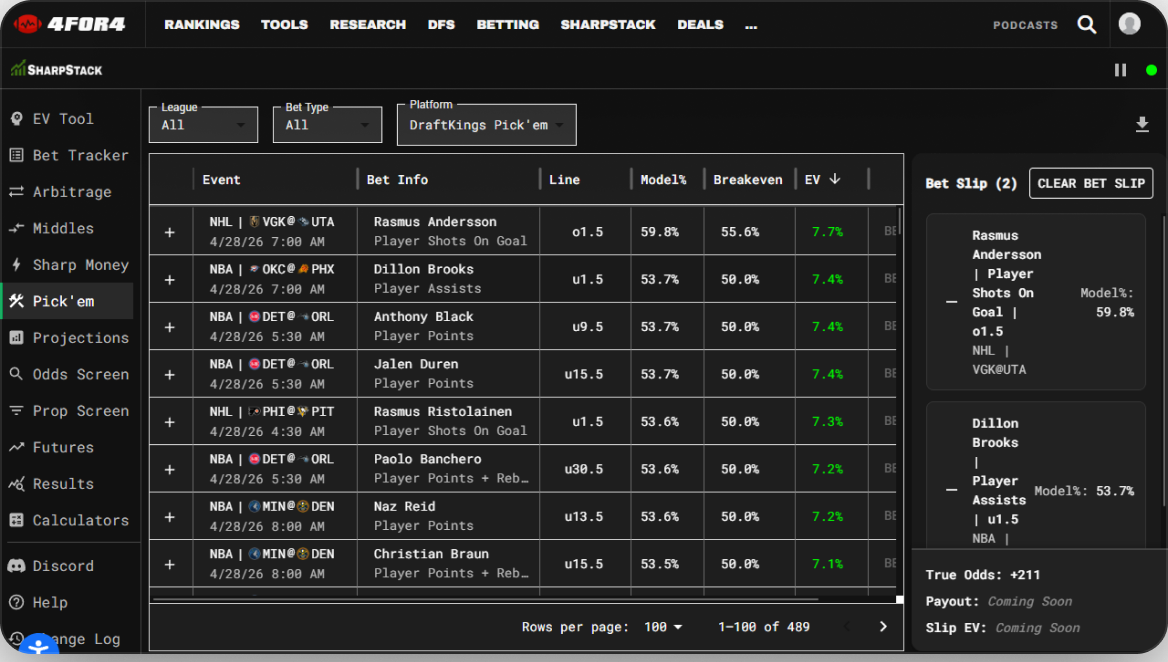
Task: Pause live updates with pause icon
Action: (1120, 70)
